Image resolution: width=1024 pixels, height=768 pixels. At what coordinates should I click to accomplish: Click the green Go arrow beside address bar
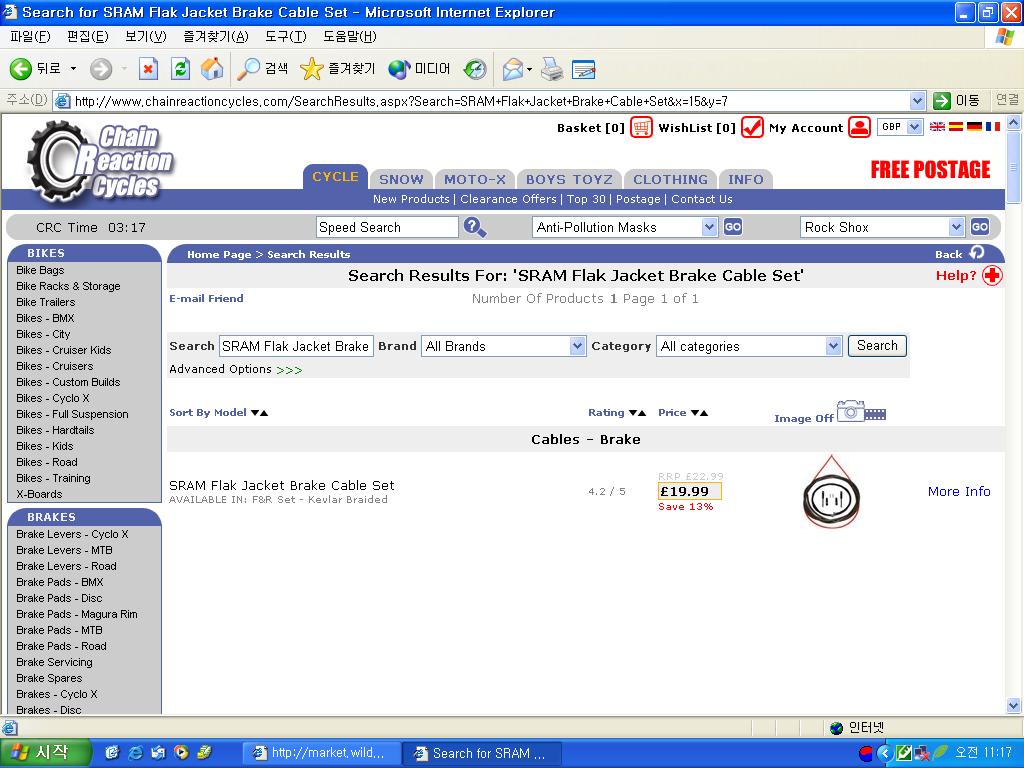click(x=942, y=101)
